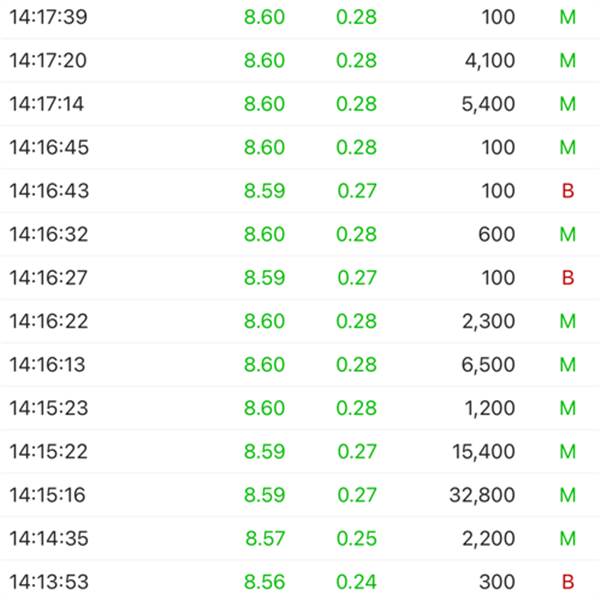Click the 8.56 price at 14:13:53
This screenshot has width=600, height=600.
point(264,582)
